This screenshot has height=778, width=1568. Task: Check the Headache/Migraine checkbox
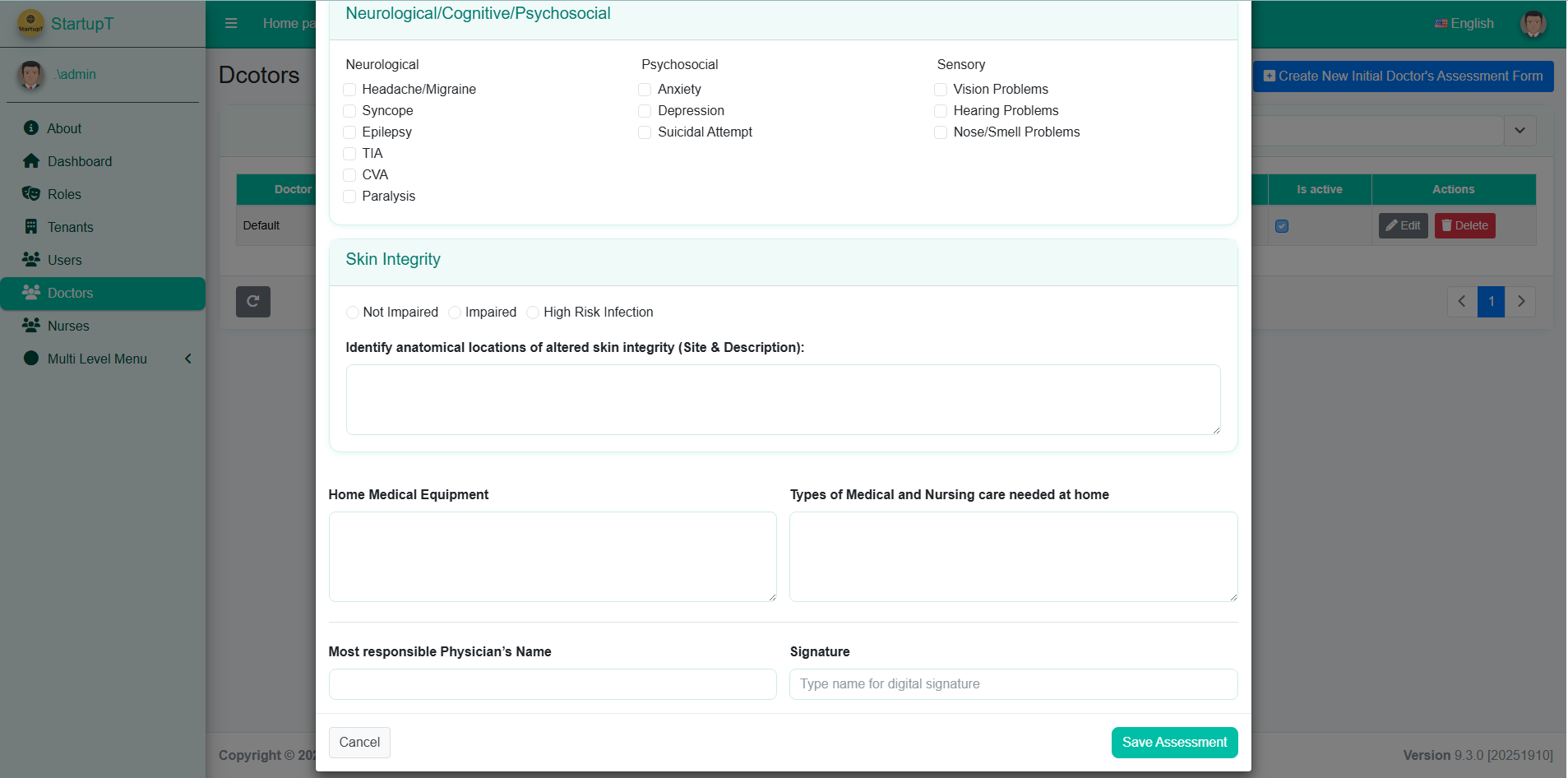[x=349, y=90]
